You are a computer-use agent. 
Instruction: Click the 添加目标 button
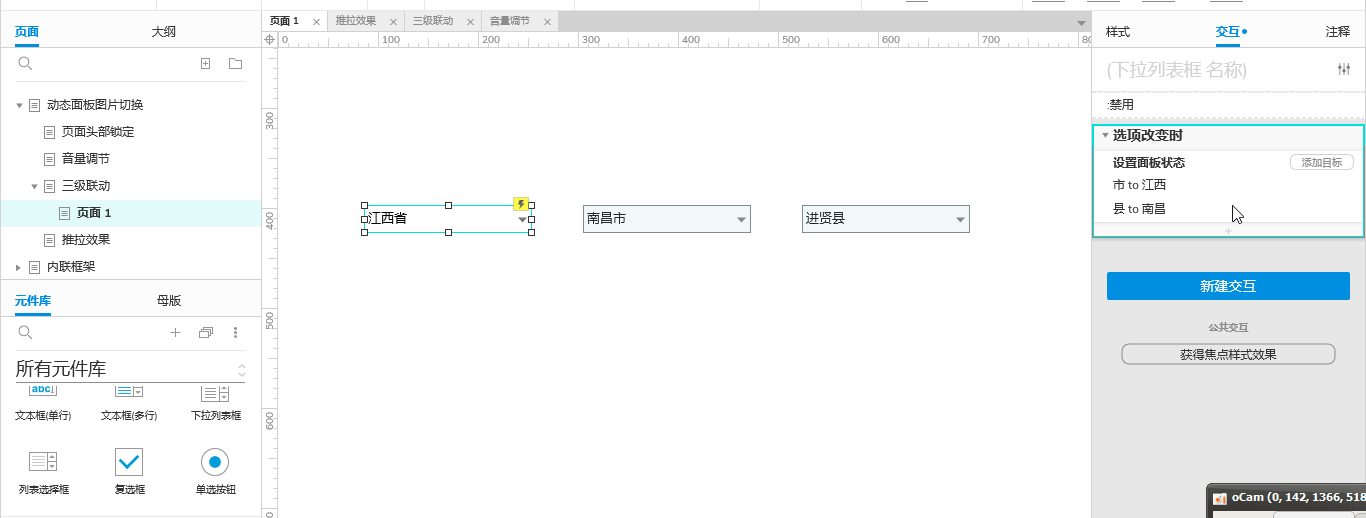click(1322, 162)
